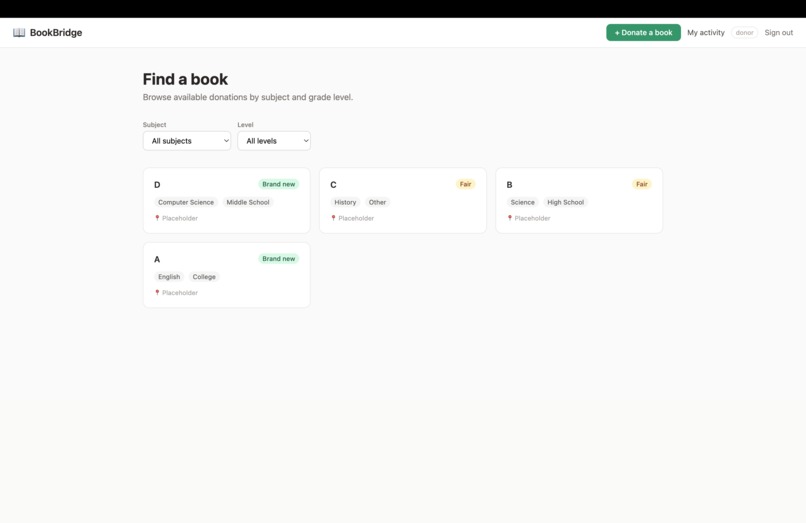Click the donor role badge

(744, 32)
